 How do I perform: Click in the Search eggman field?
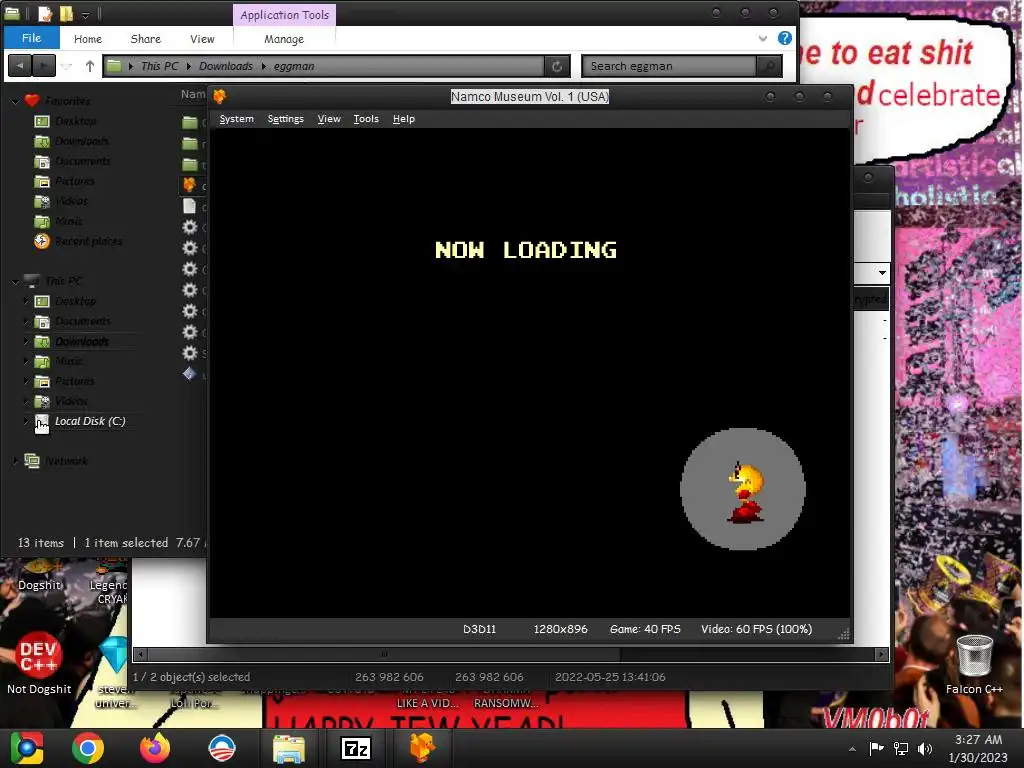pos(669,66)
